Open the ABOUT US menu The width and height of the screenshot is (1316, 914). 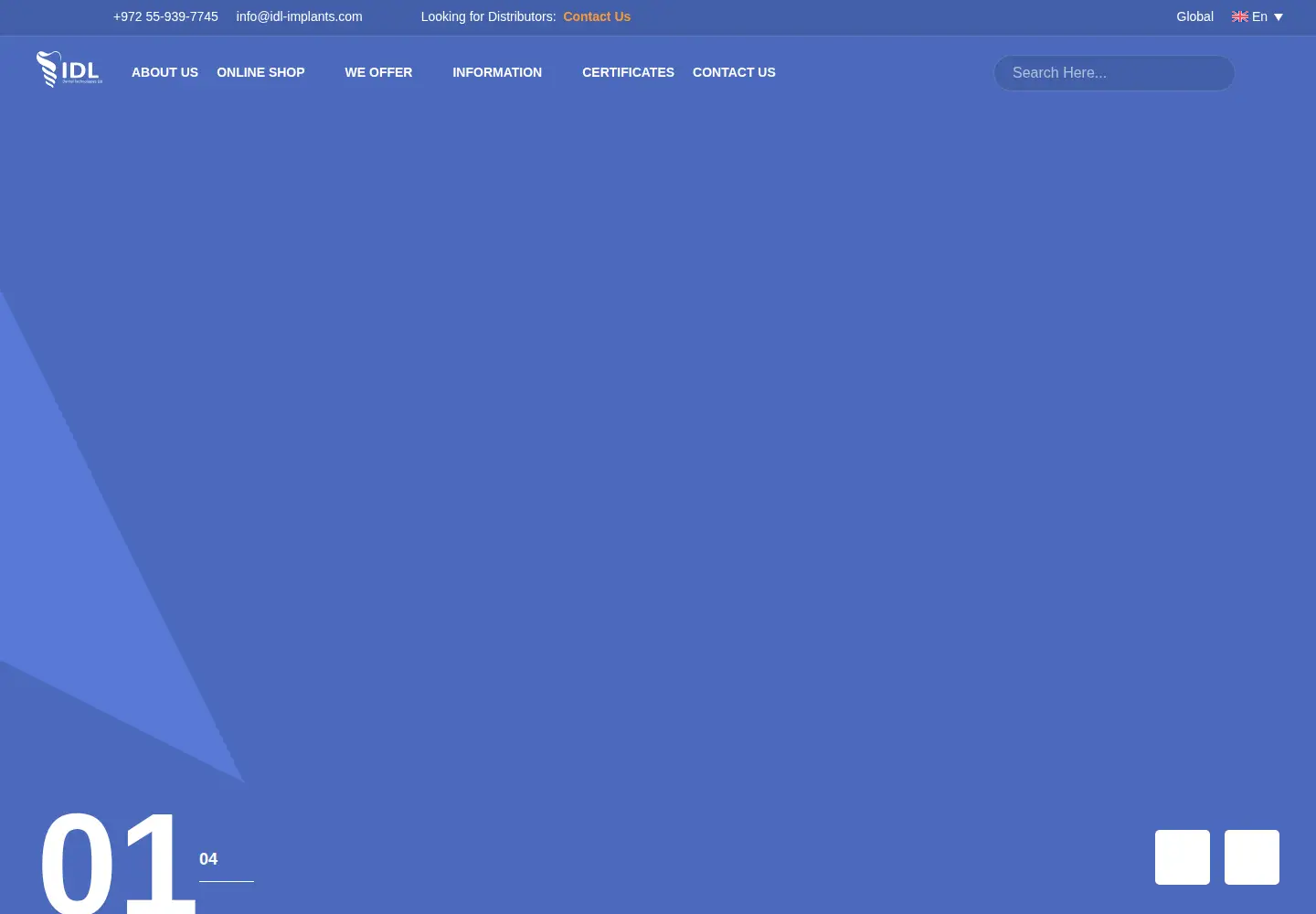point(164,72)
